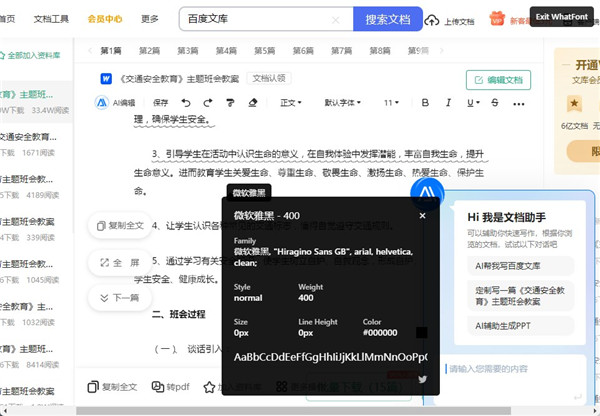Click the horizontal scrollbar at the bottom
Screen dimensions: 600x416
pos(293,411)
